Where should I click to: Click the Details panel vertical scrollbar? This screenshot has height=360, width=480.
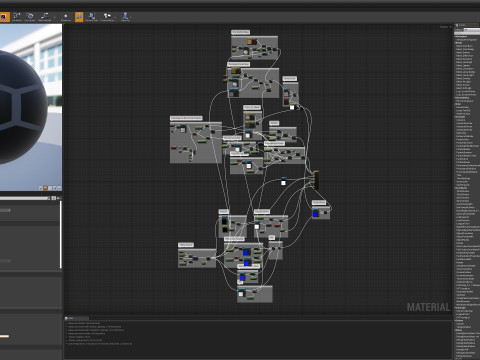(x=61, y=234)
